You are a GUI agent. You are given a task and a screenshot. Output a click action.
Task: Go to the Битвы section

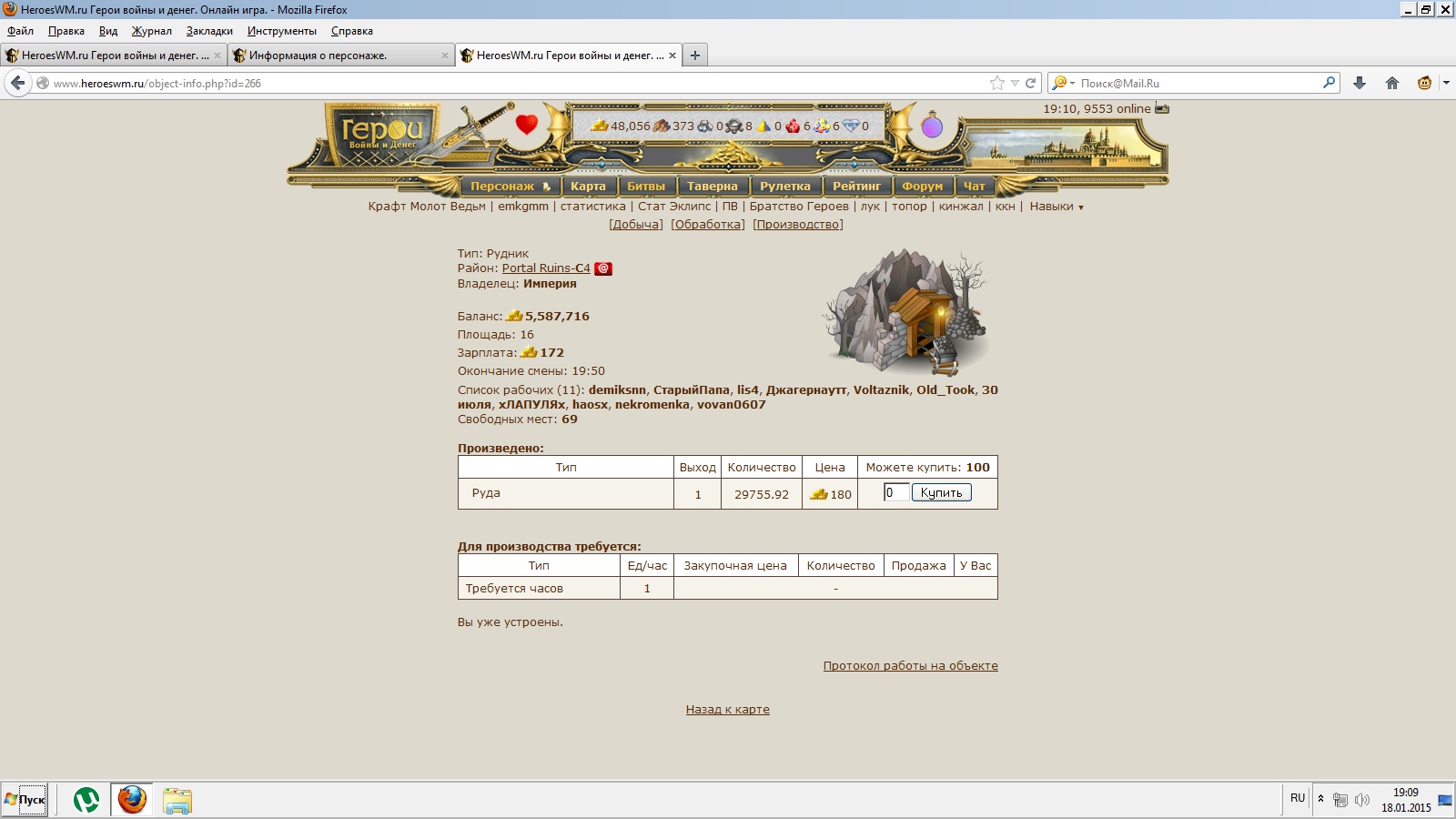(646, 187)
